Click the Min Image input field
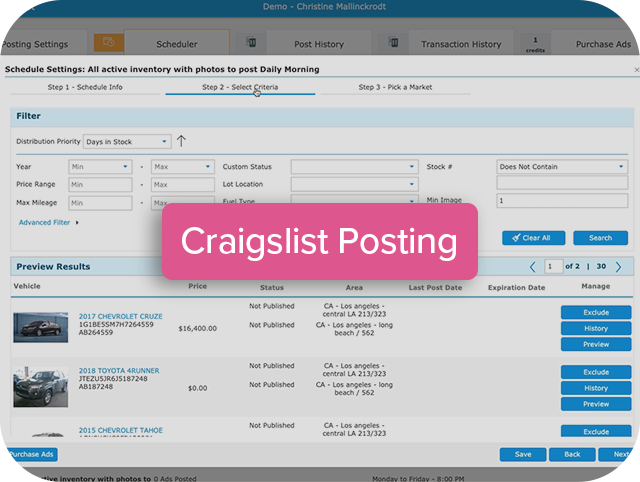 click(561, 201)
